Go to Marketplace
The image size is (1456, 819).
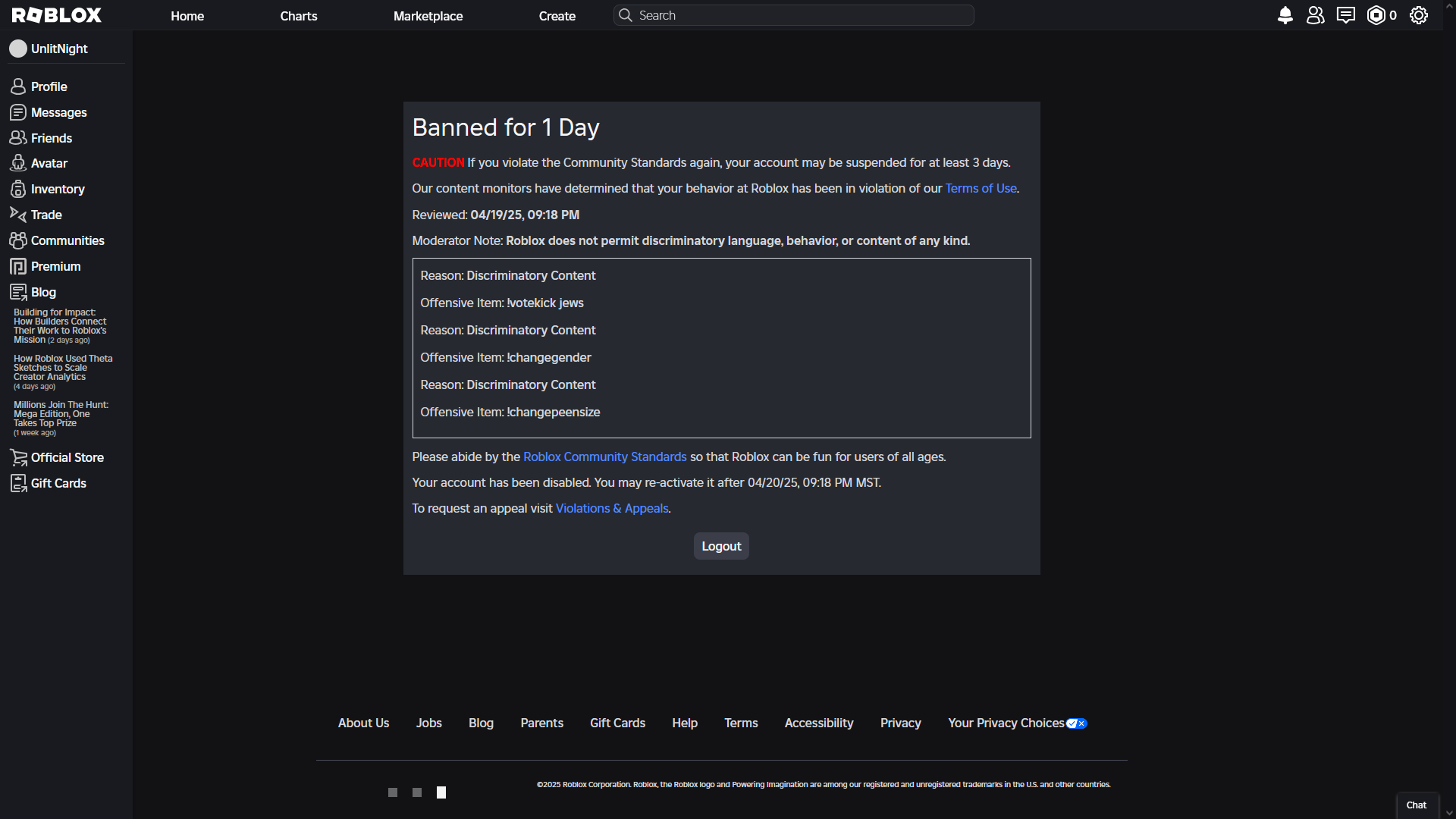[428, 16]
